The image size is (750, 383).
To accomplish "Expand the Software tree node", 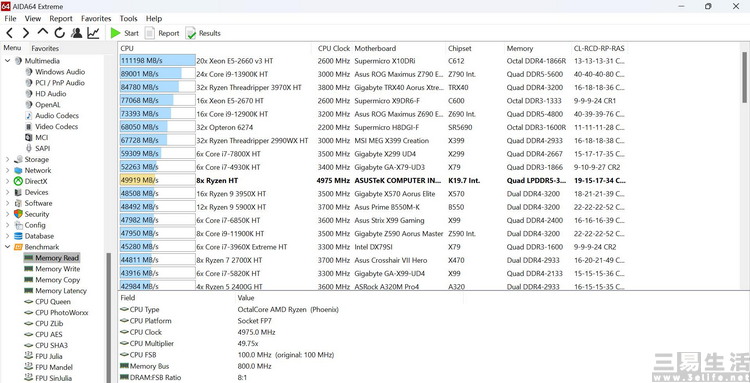I will click(x=8, y=203).
